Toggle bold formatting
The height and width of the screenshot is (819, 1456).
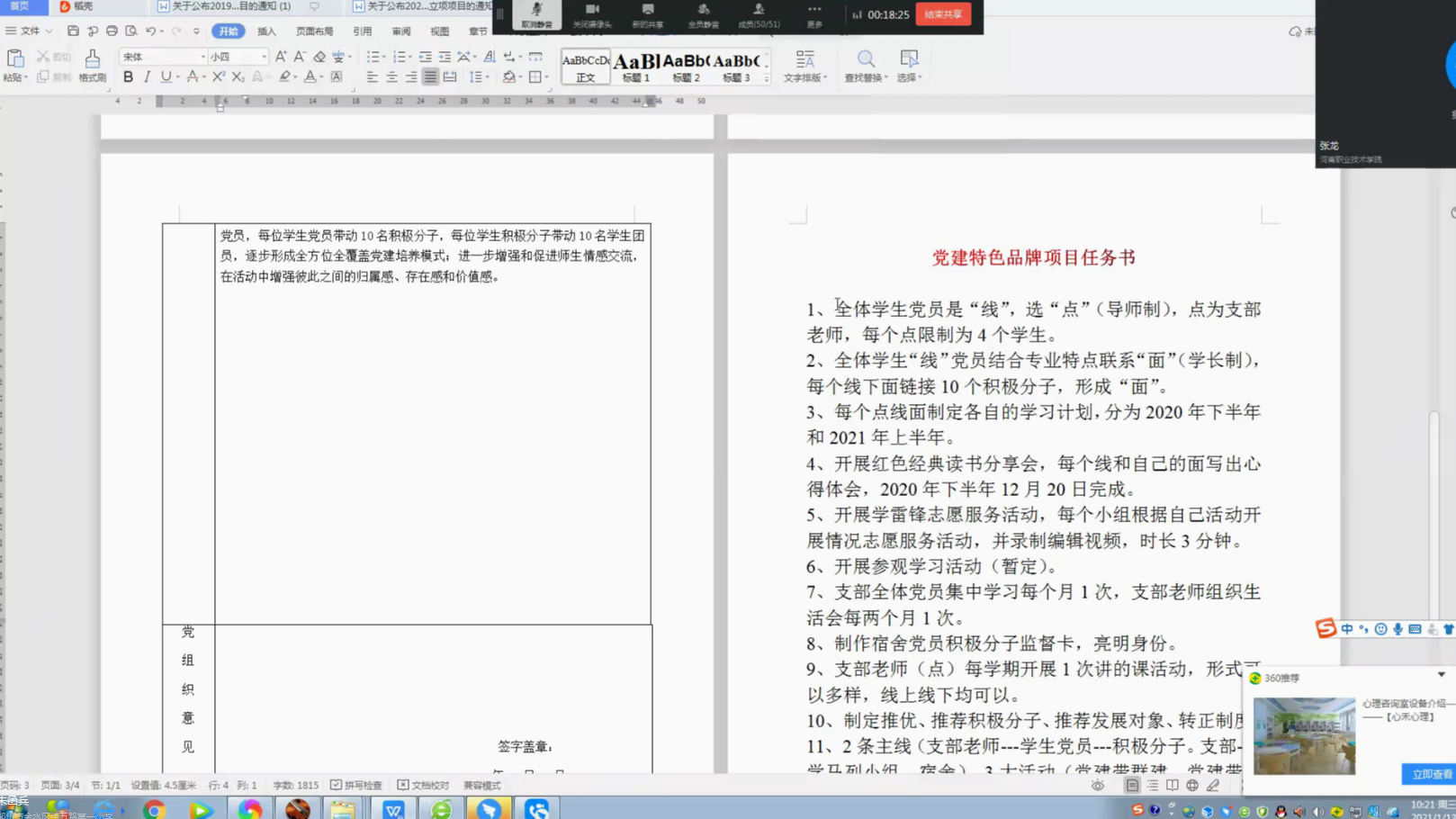point(128,77)
